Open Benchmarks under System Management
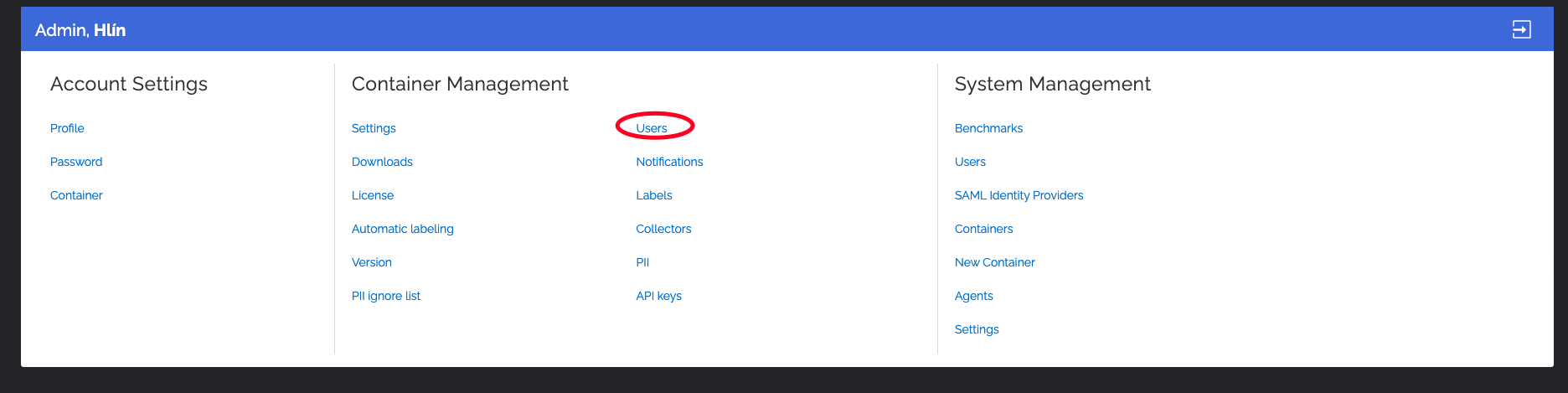The height and width of the screenshot is (393, 1568). [988, 128]
